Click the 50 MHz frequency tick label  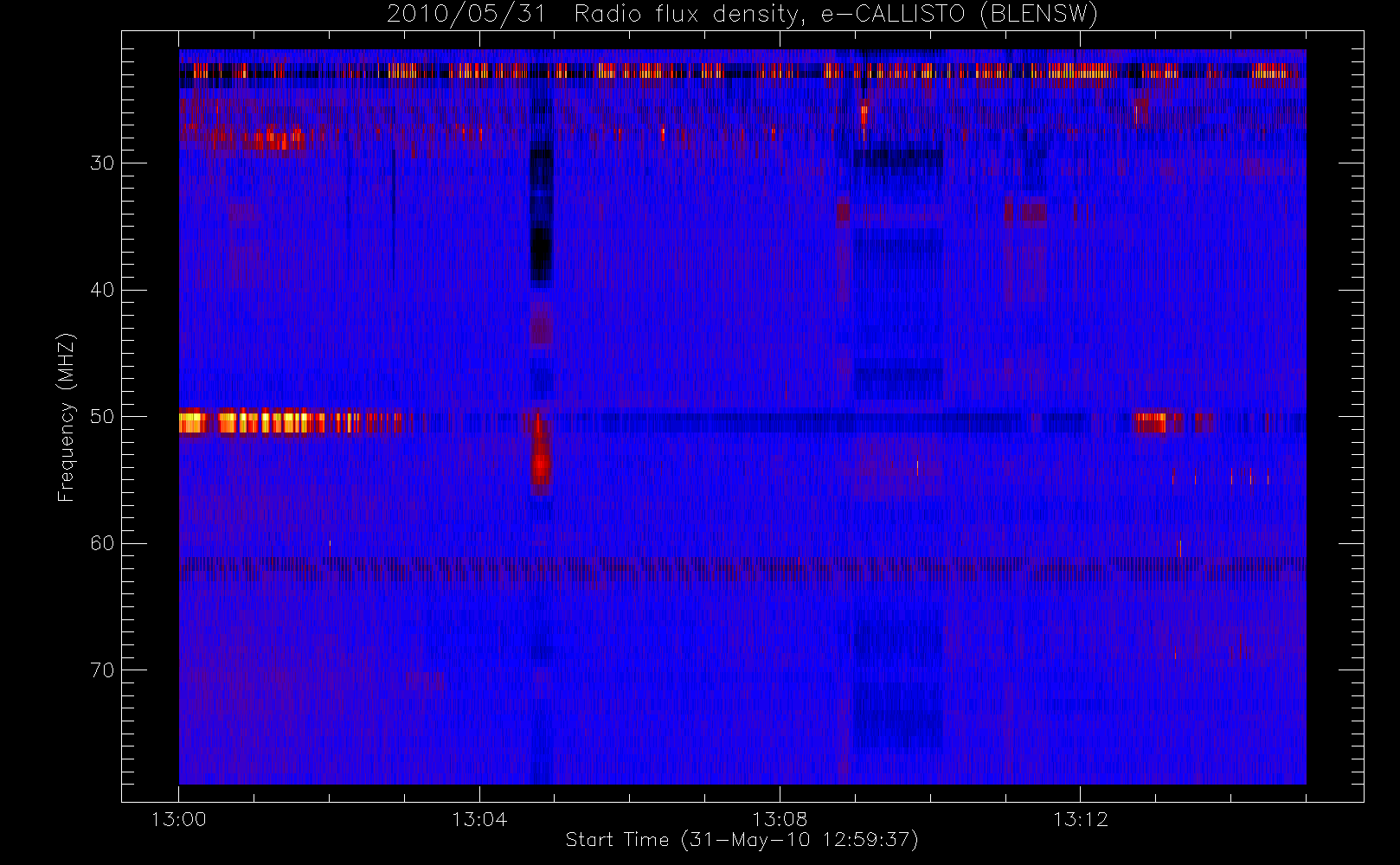pos(102,417)
